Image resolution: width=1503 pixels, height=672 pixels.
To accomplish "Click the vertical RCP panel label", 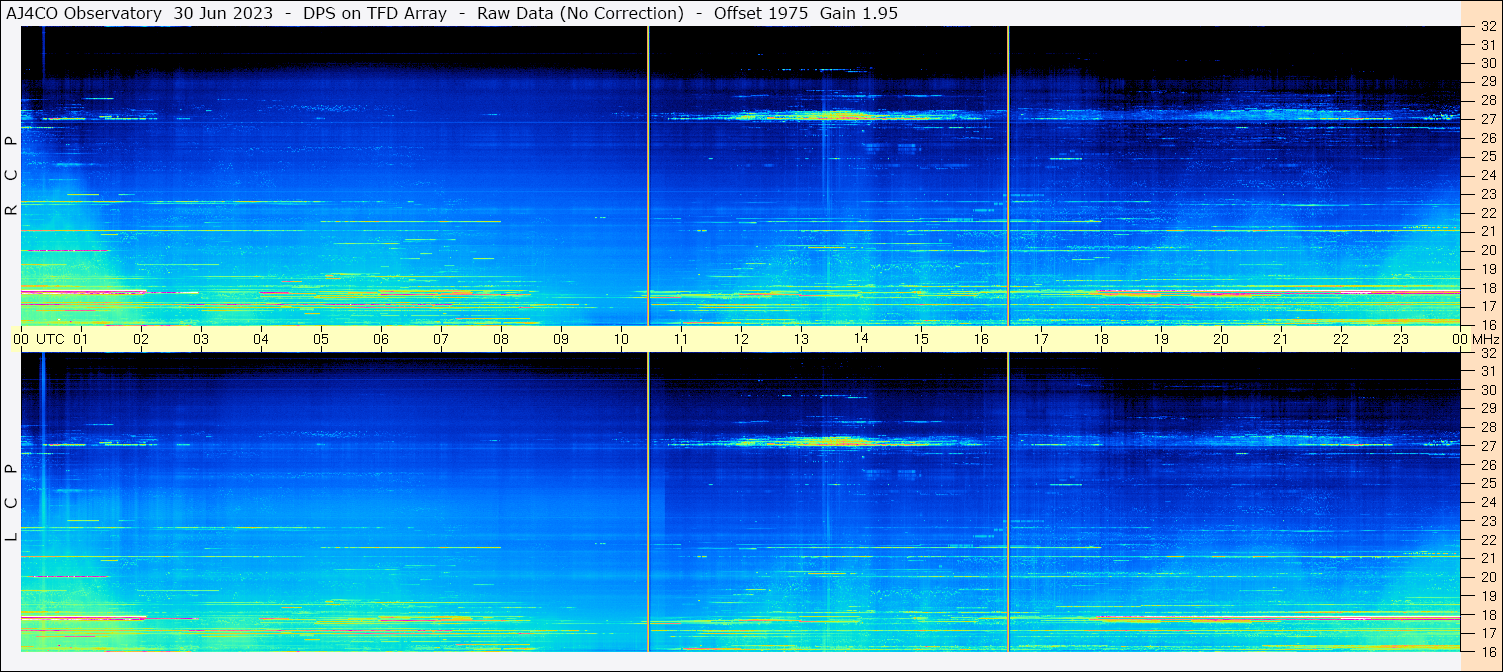I will coord(11,175).
